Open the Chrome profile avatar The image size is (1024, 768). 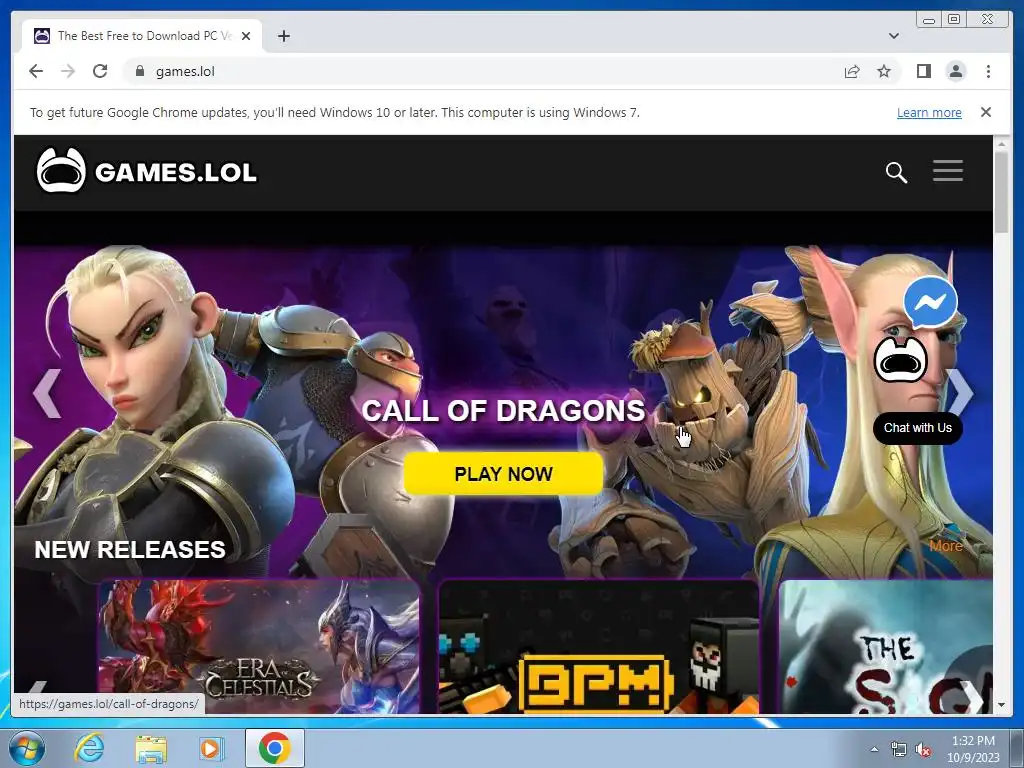(x=955, y=71)
